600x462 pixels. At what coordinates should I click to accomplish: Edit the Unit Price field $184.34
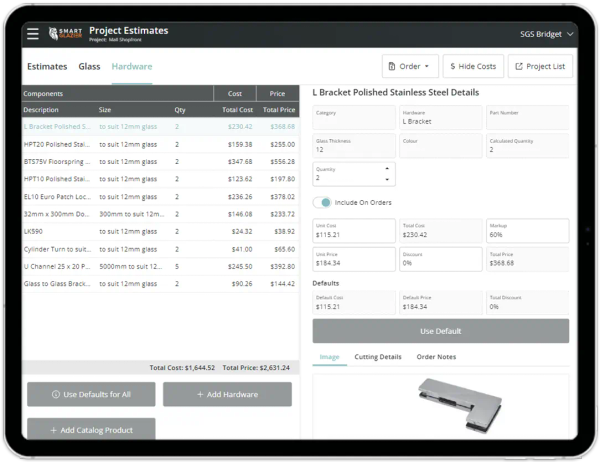tap(354, 259)
